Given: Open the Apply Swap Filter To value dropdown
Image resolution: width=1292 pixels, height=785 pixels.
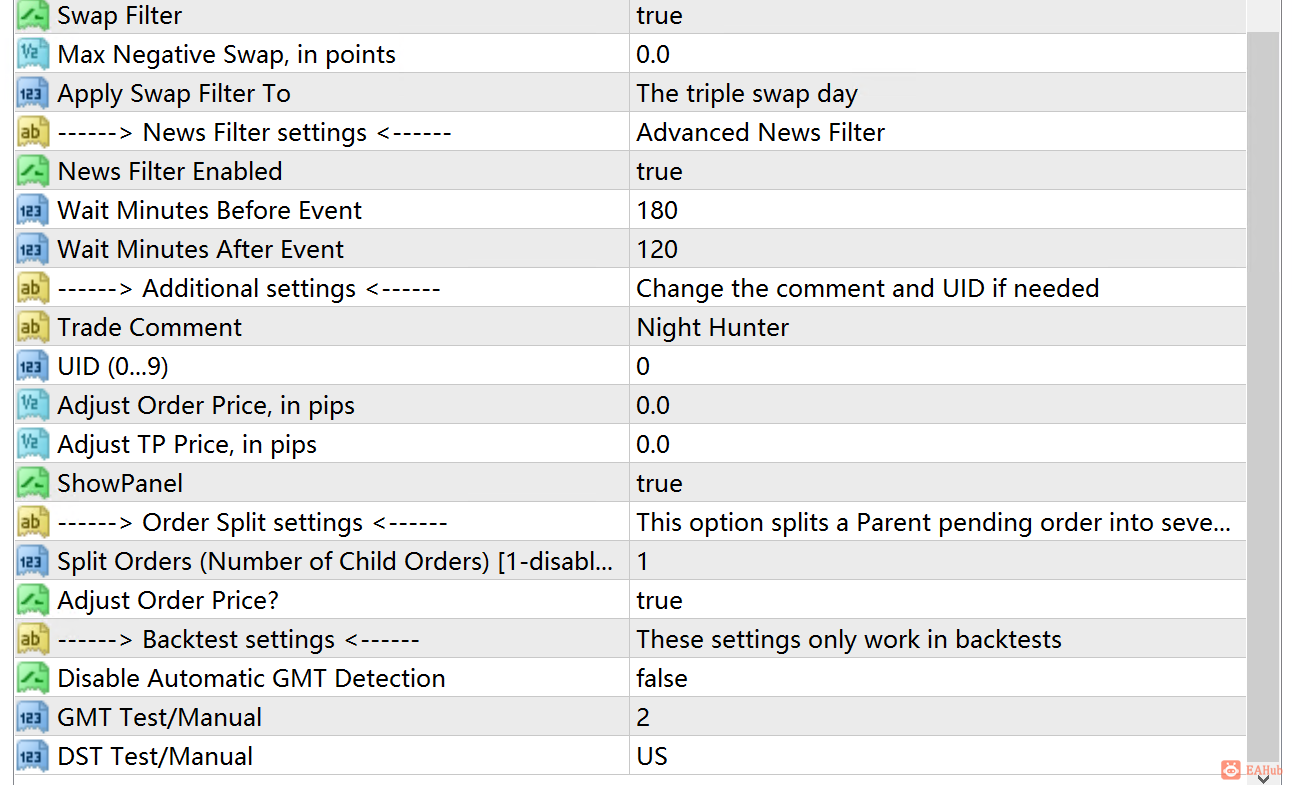Looking at the screenshot, I should (x=938, y=93).
